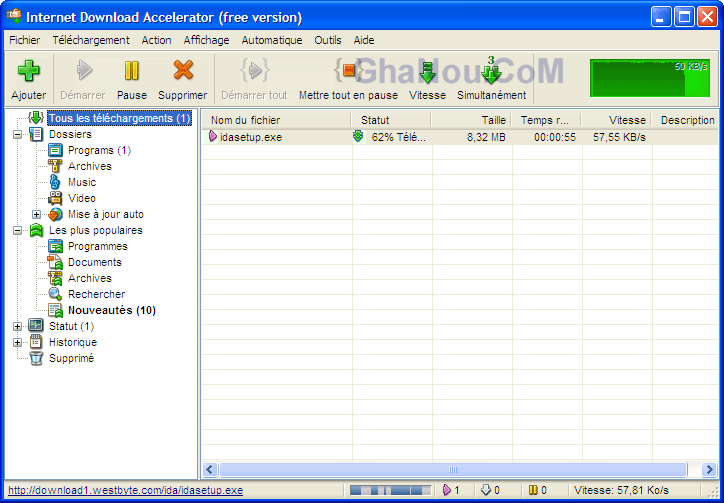
Task: Select the Dossiers folder icon
Action: point(36,134)
